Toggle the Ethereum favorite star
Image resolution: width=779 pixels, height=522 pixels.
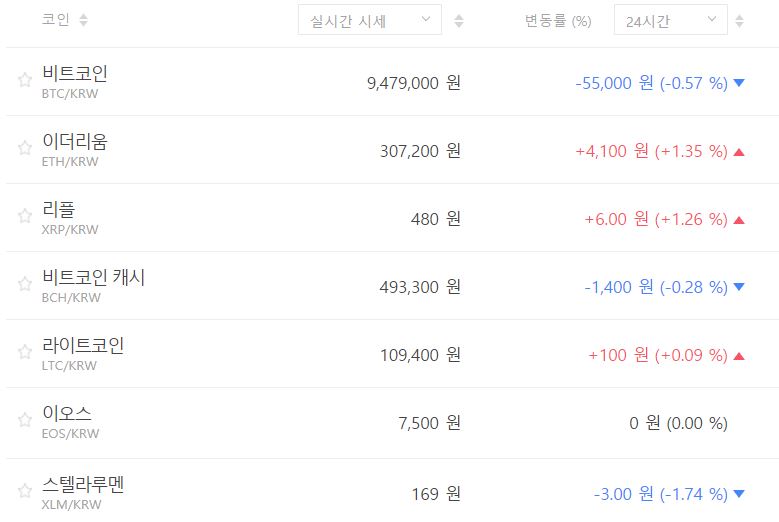click(25, 149)
